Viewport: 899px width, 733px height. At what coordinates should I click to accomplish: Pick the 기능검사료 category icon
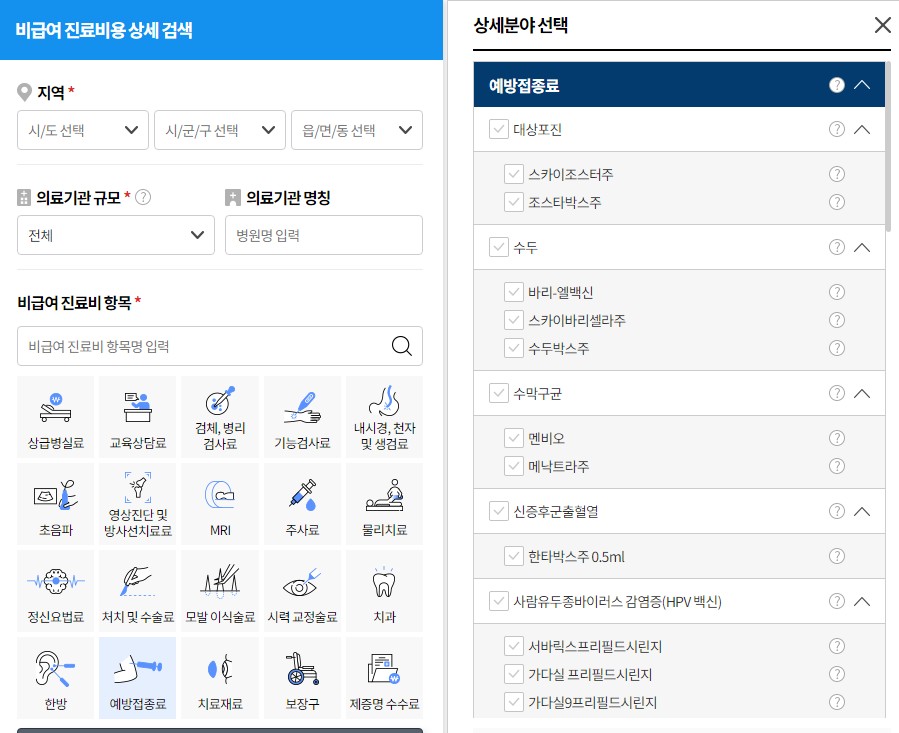[302, 417]
